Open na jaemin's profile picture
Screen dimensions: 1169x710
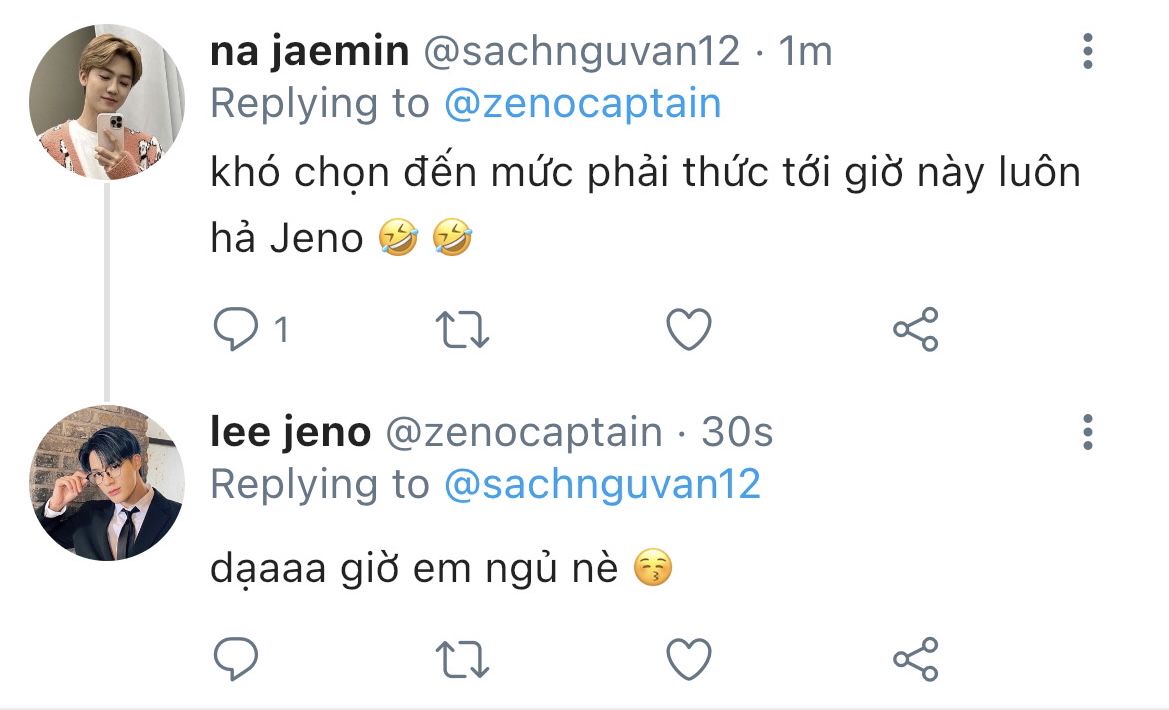[x=107, y=102]
